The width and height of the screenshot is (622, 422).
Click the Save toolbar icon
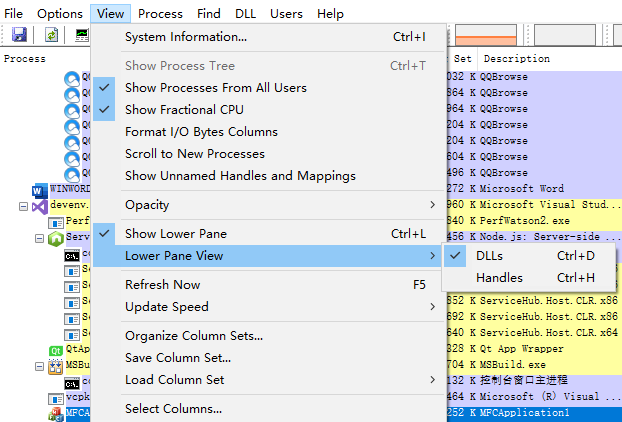pos(19,35)
